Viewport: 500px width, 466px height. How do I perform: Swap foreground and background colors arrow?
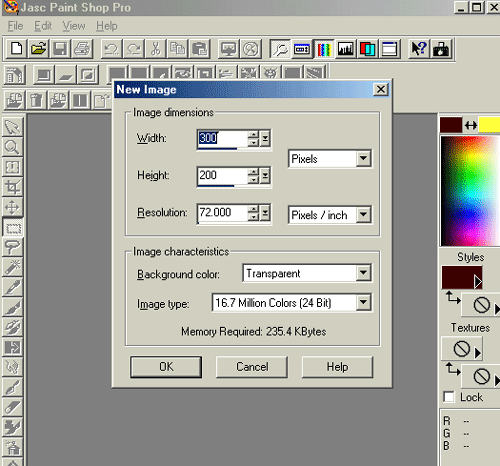tap(470, 125)
